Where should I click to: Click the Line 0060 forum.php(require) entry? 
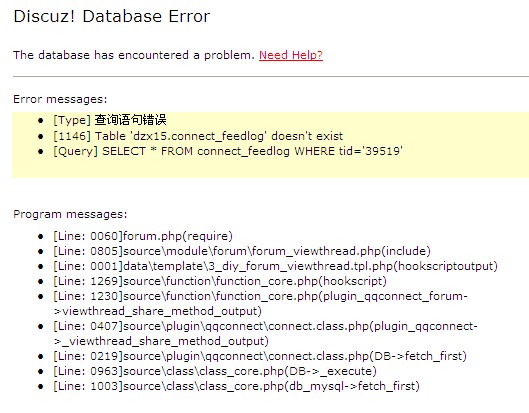tap(143, 236)
